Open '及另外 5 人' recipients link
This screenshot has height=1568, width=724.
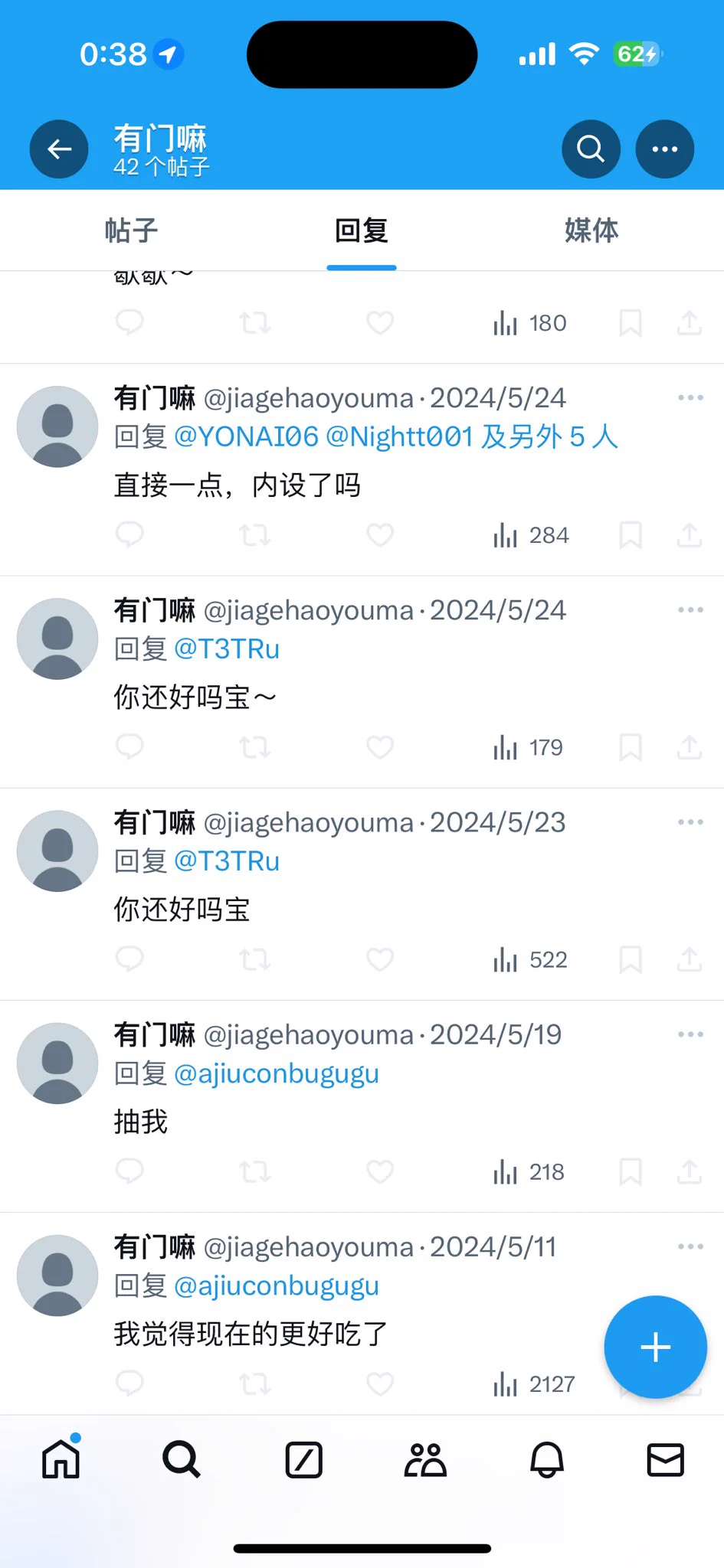pos(549,437)
